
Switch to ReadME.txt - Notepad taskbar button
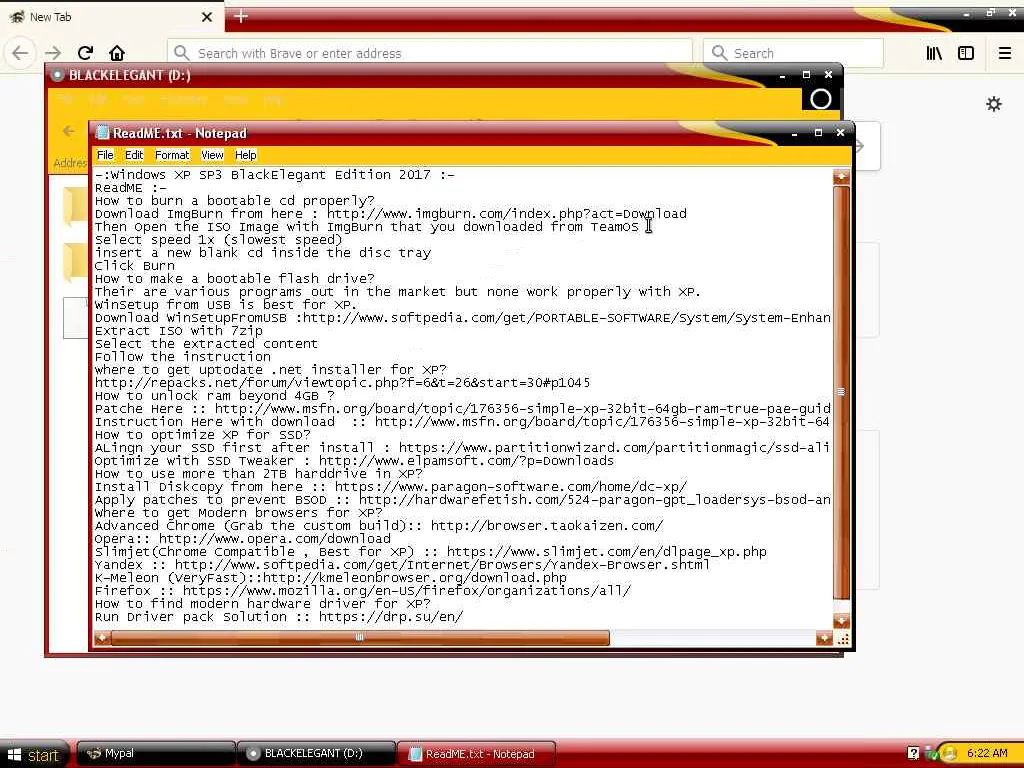(476, 754)
